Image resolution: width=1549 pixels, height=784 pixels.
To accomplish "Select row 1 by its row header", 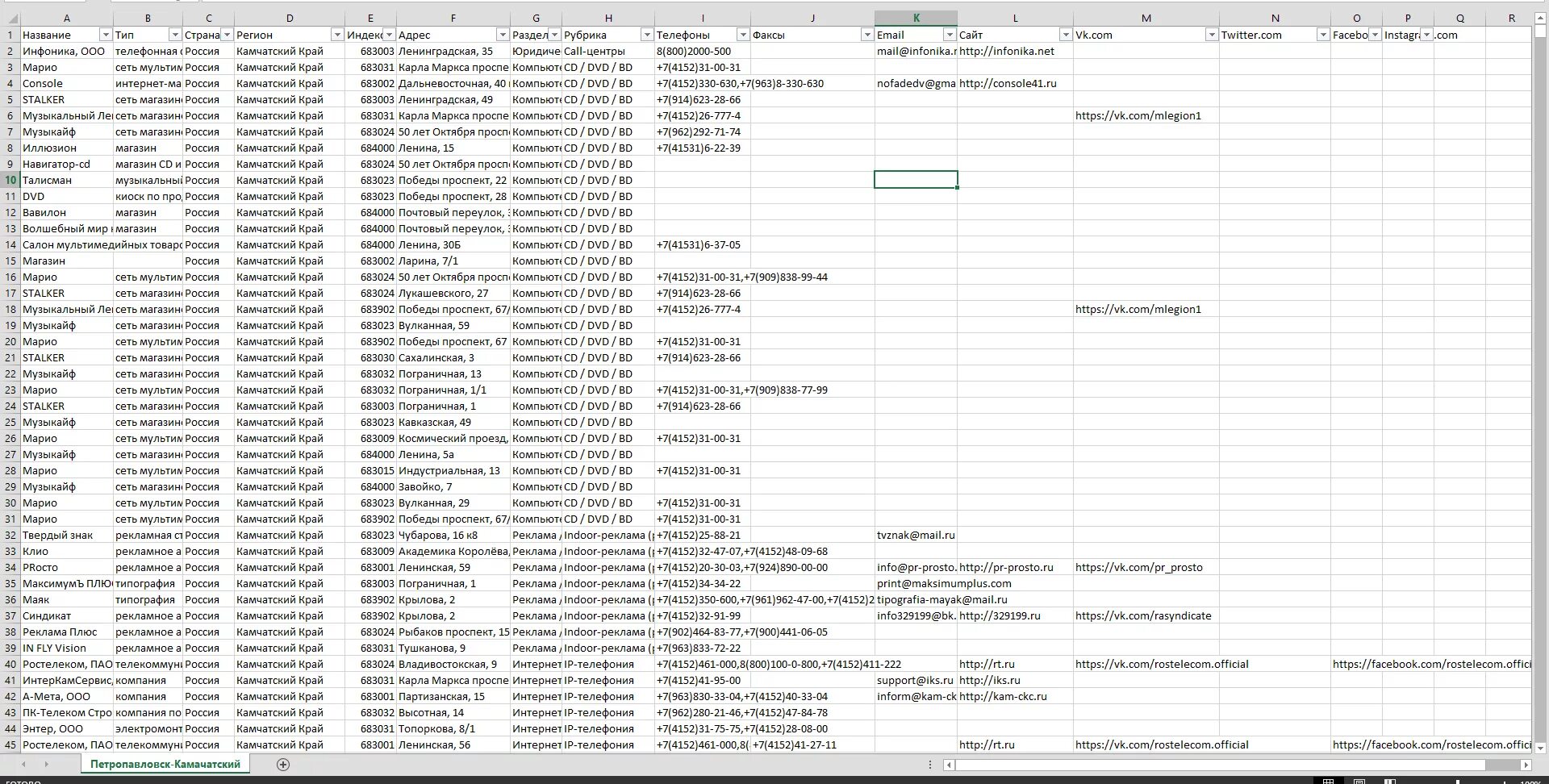I will pos(10,35).
